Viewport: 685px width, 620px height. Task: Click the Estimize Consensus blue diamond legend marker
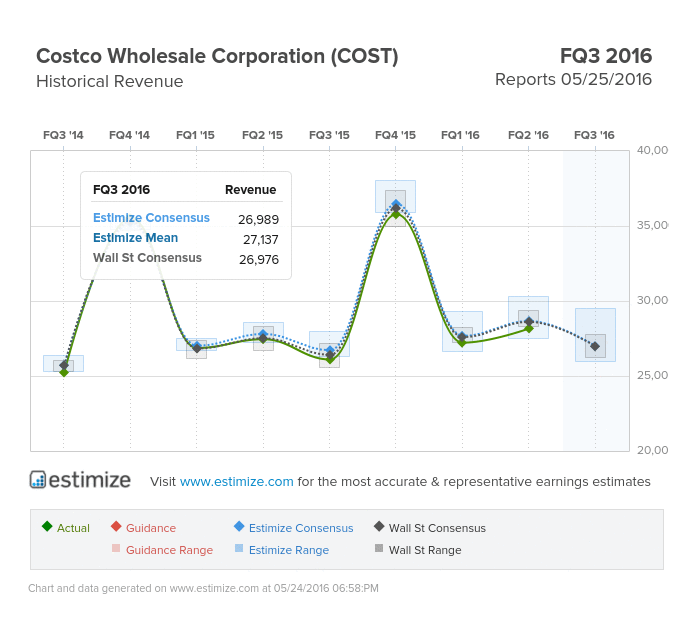click(239, 526)
